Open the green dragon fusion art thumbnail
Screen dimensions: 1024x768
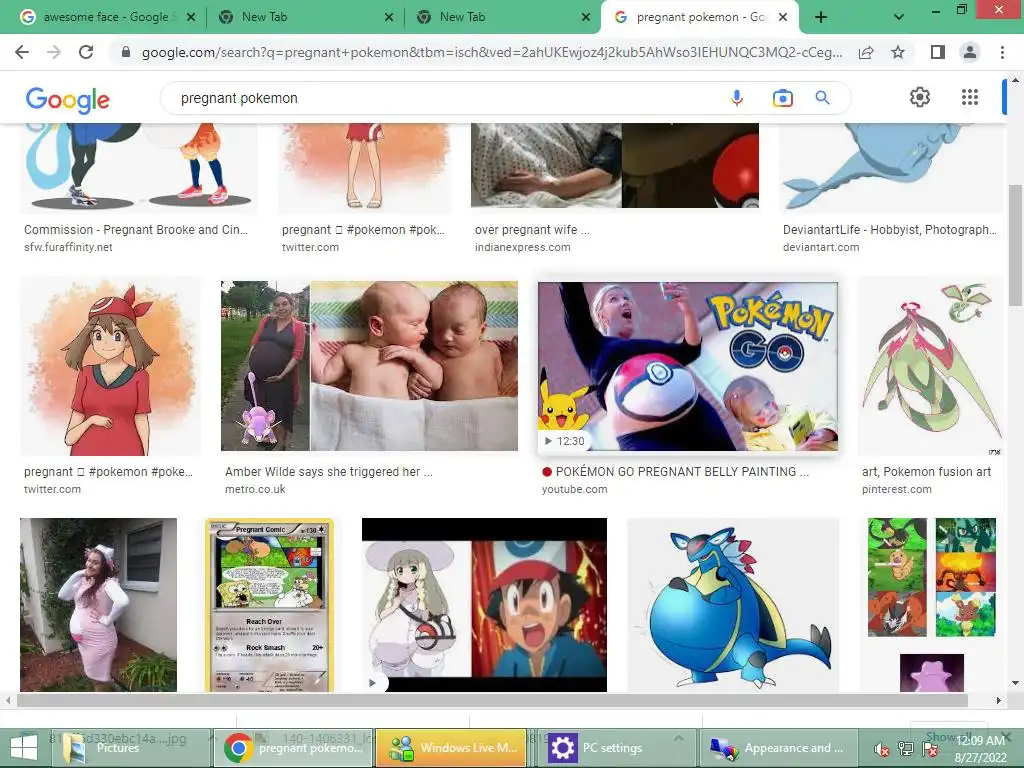pyautogui.click(x=931, y=366)
